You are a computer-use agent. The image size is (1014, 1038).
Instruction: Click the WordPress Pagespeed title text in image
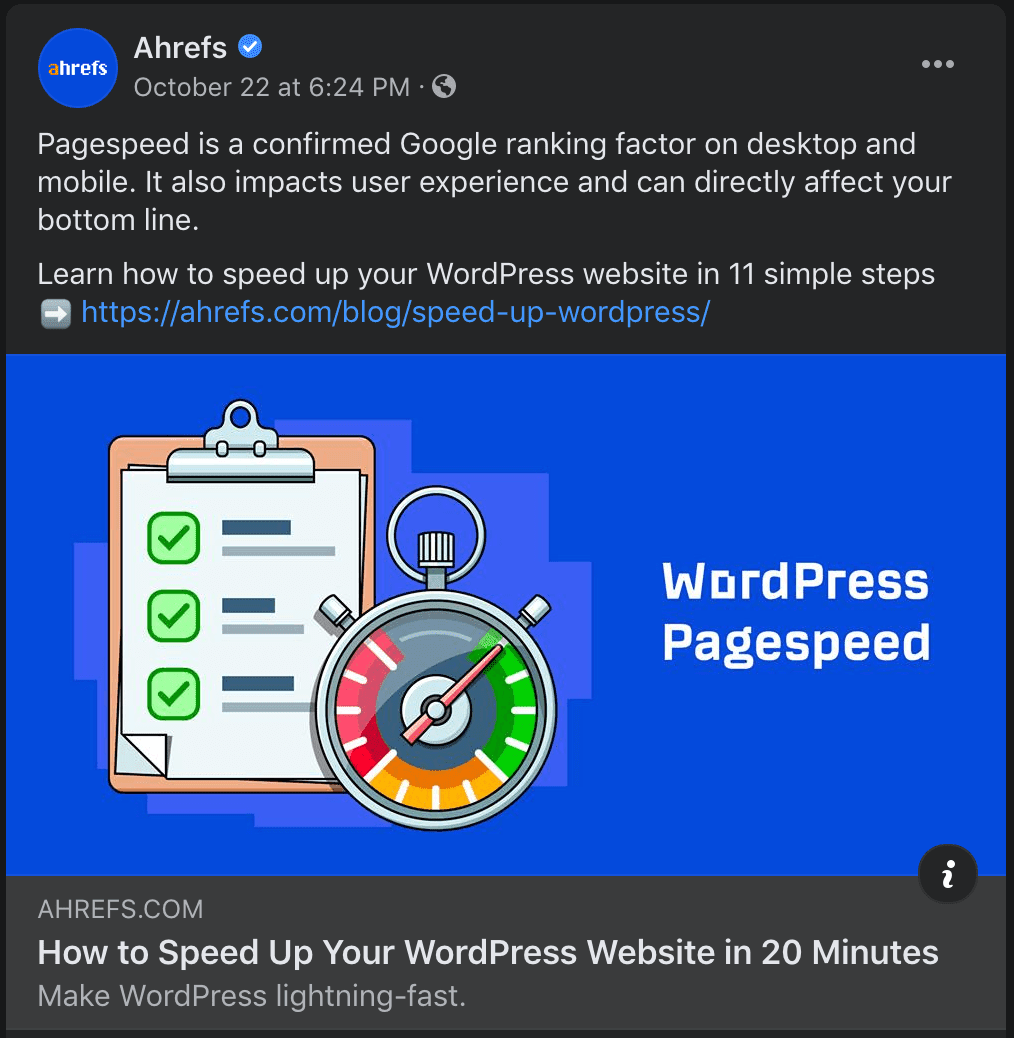coord(796,612)
